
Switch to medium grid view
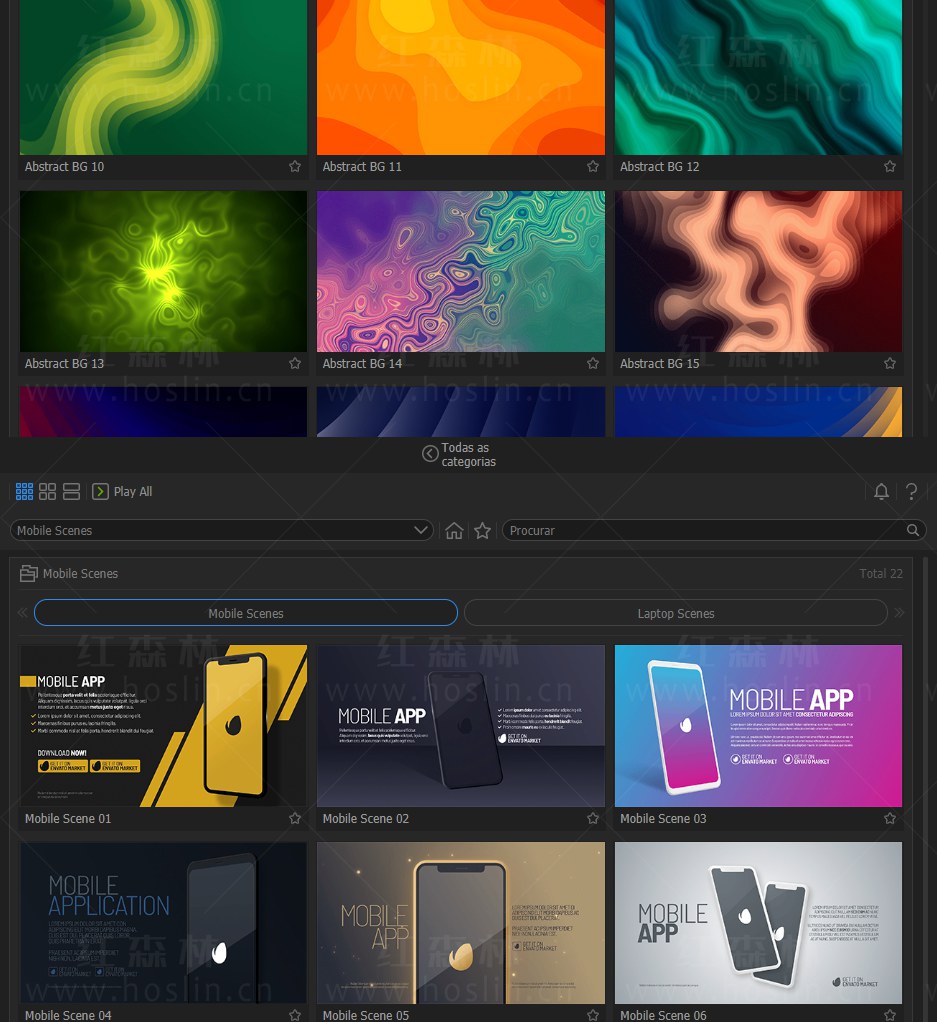point(48,491)
